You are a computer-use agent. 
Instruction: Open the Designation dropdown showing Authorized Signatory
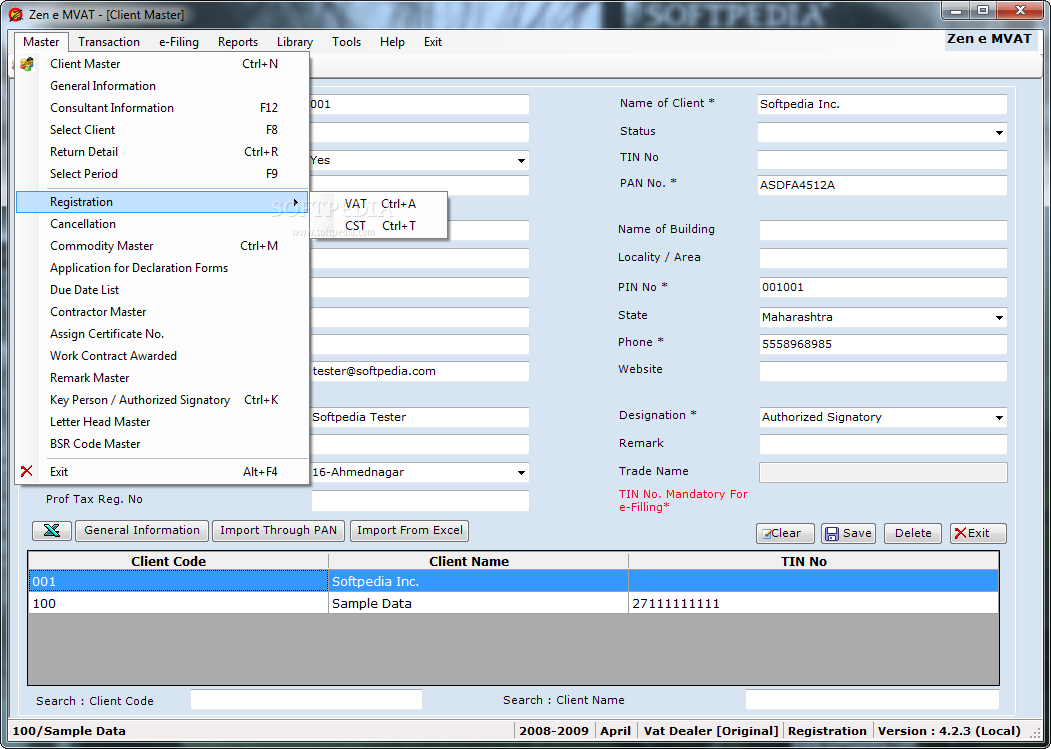pyautogui.click(x=999, y=418)
